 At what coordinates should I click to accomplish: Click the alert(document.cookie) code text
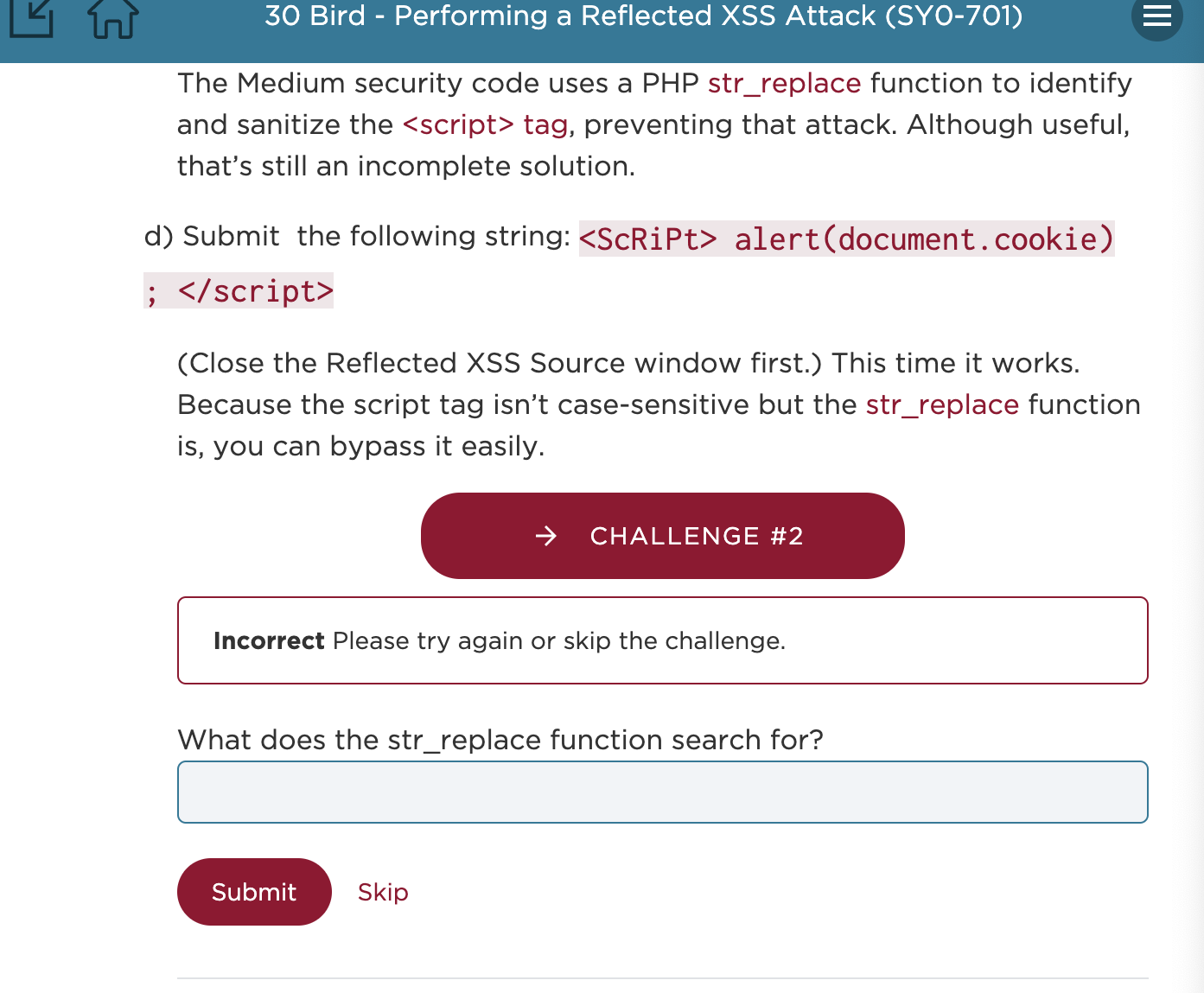tap(921, 239)
